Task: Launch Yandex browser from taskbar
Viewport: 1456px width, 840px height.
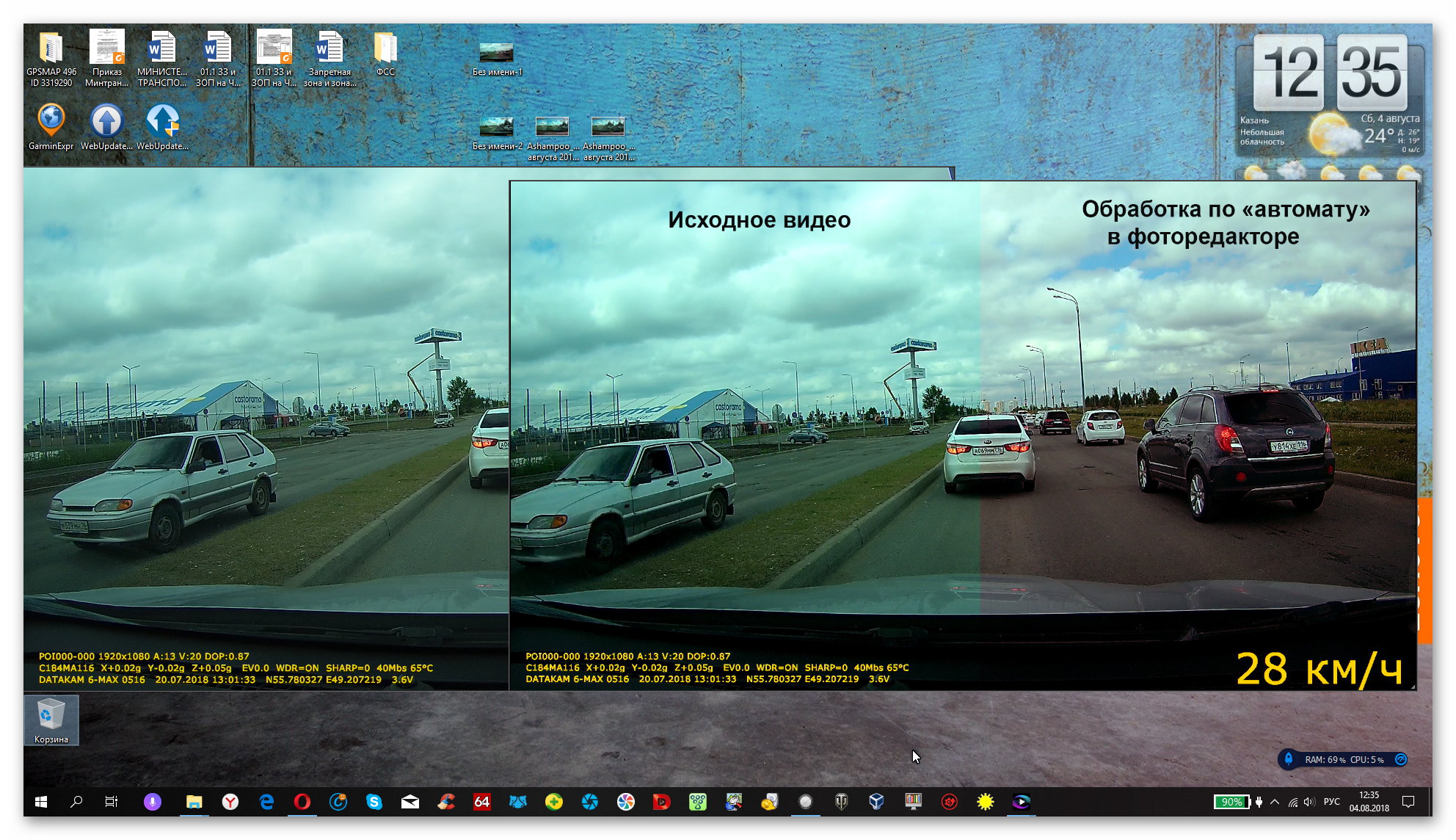Action: pyautogui.click(x=230, y=802)
